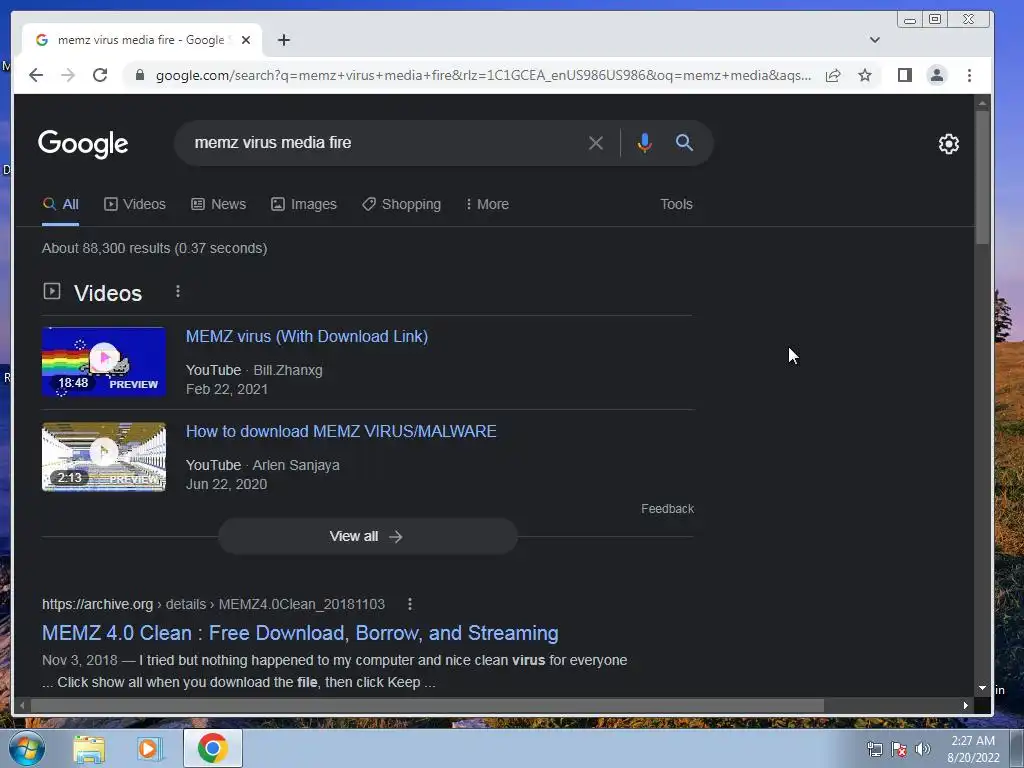
Task: Click the volume speaker tray icon
Action: click(922, 749)
